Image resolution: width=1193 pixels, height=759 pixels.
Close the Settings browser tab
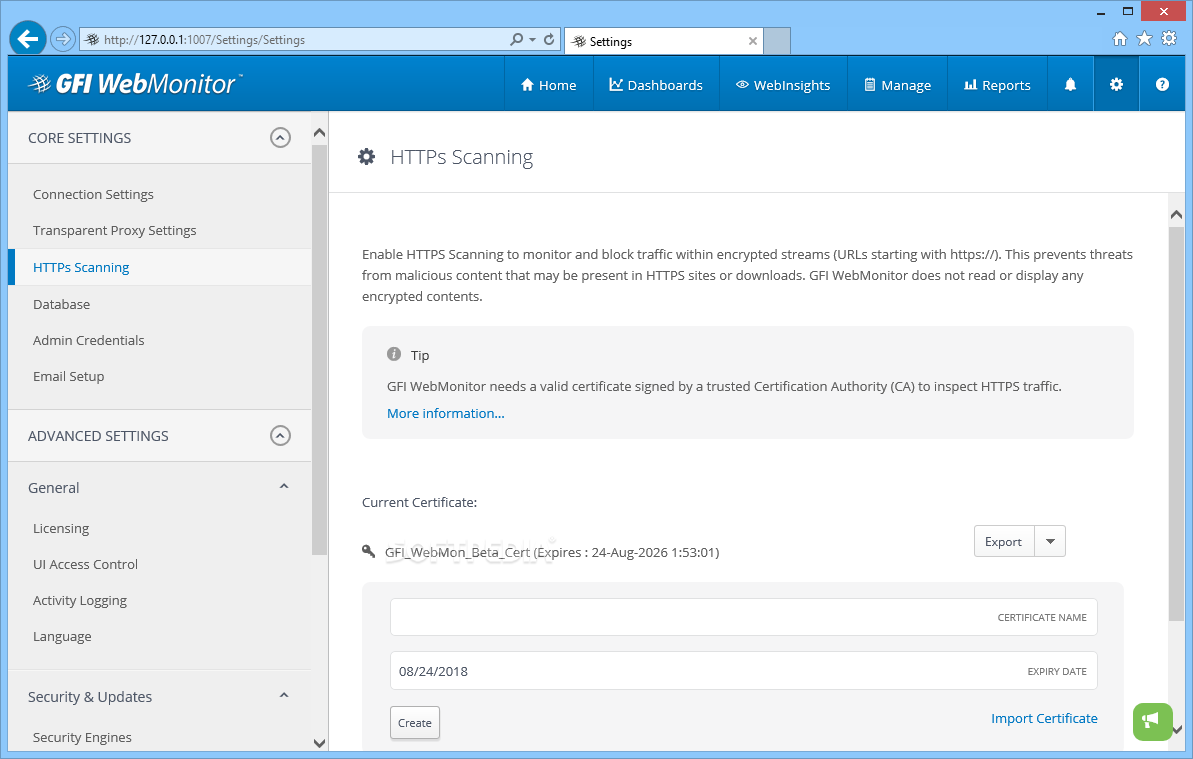pos(752,41)
